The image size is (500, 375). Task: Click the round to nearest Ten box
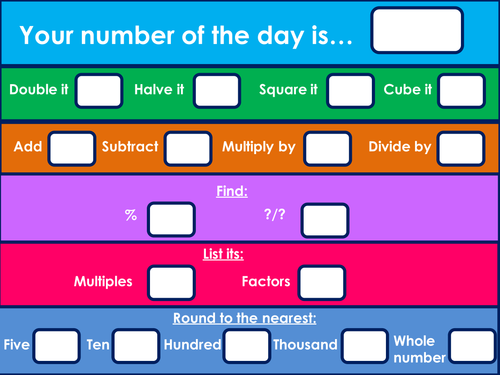tap(136, 346)
